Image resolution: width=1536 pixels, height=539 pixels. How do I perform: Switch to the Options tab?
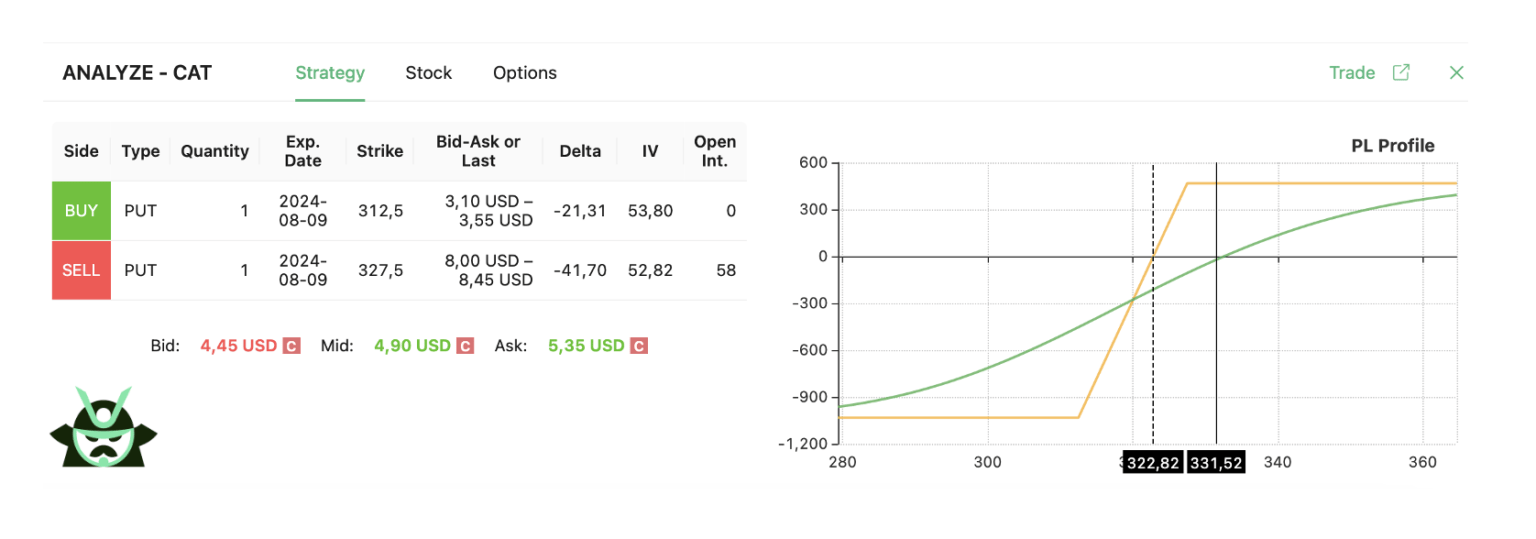click(x=524, y=73)
